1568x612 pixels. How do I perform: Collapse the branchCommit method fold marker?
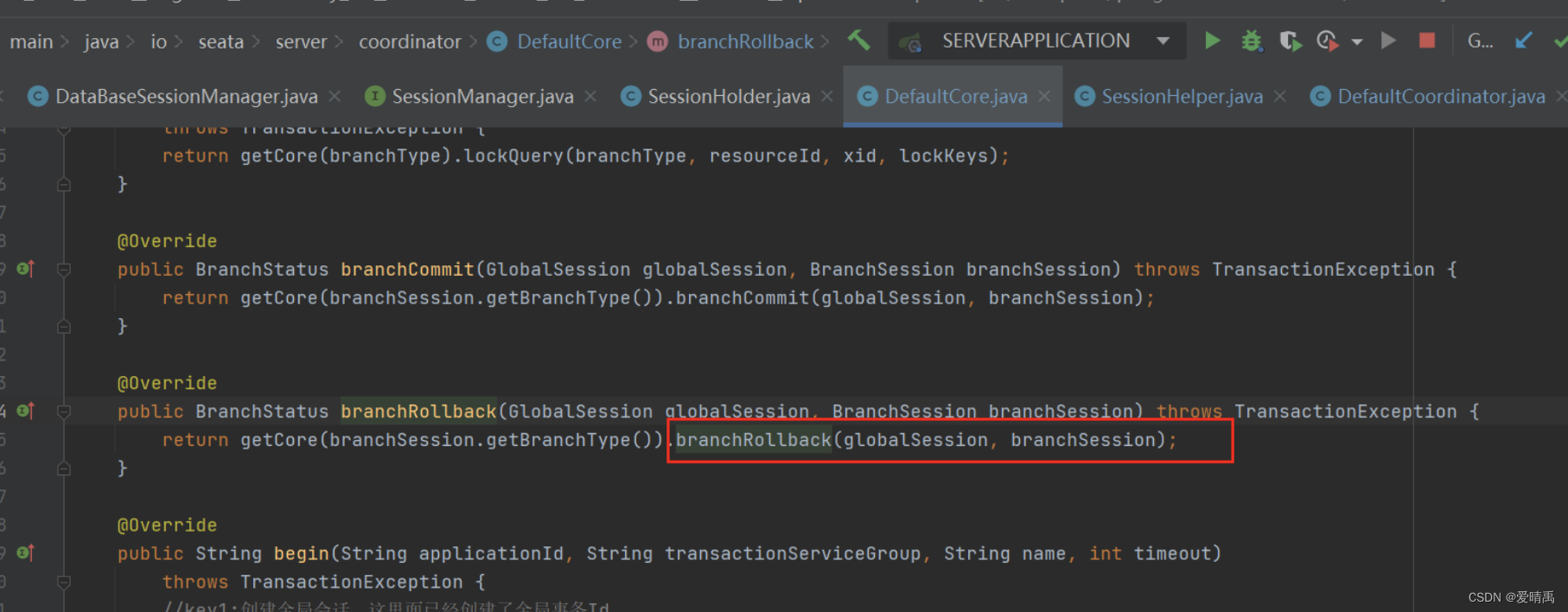pos(64,270)
